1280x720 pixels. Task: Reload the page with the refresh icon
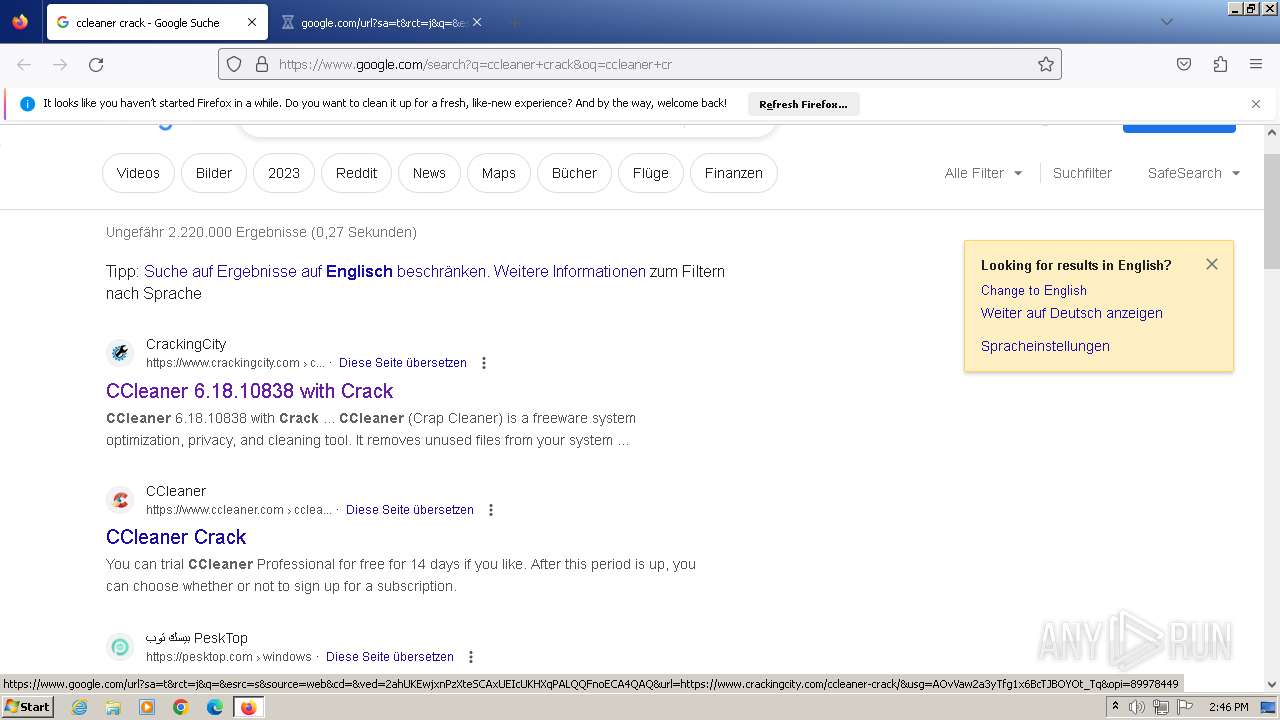pos(96,64)
